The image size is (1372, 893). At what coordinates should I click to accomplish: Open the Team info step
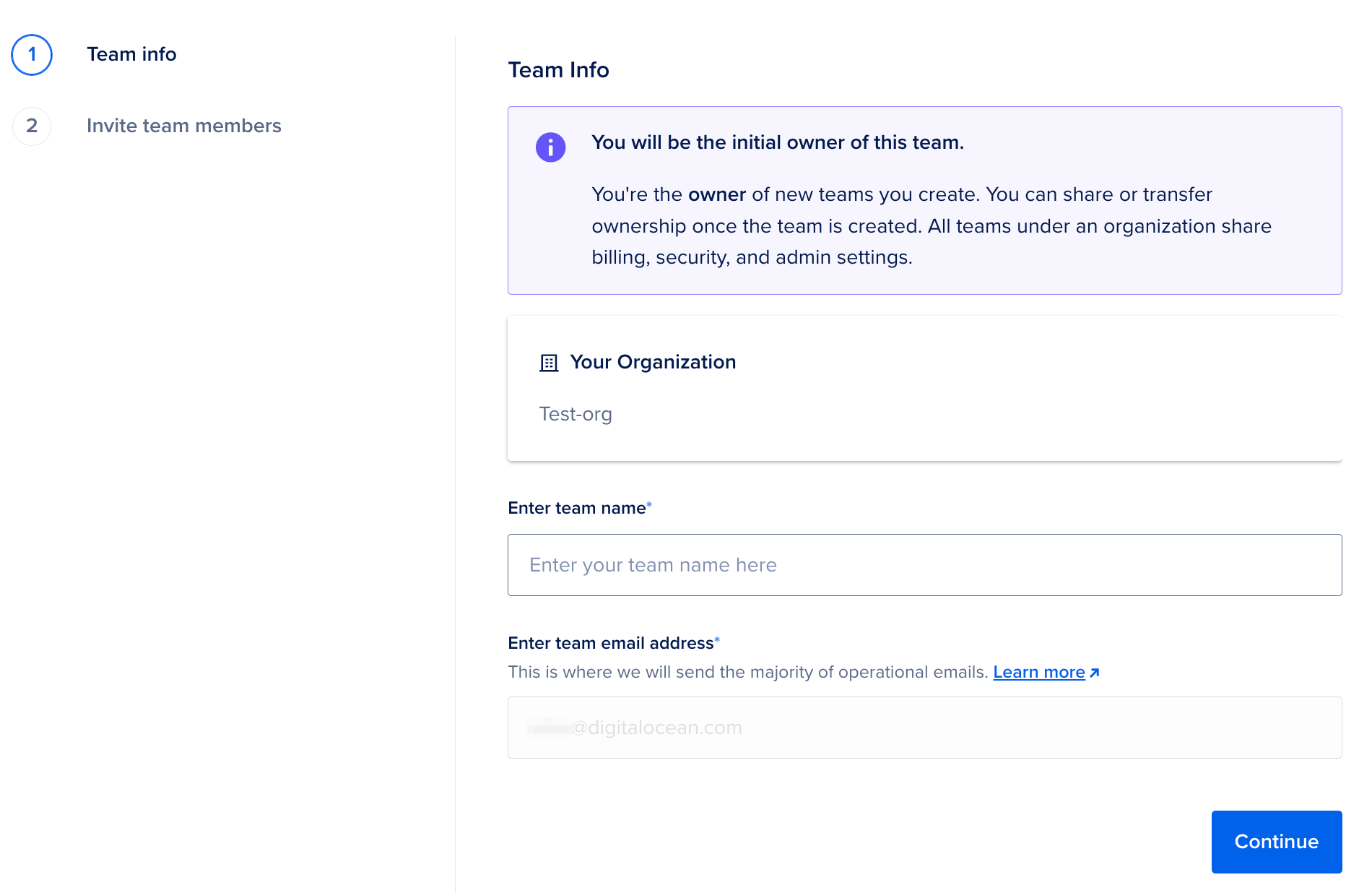click(x=131, y=55)
